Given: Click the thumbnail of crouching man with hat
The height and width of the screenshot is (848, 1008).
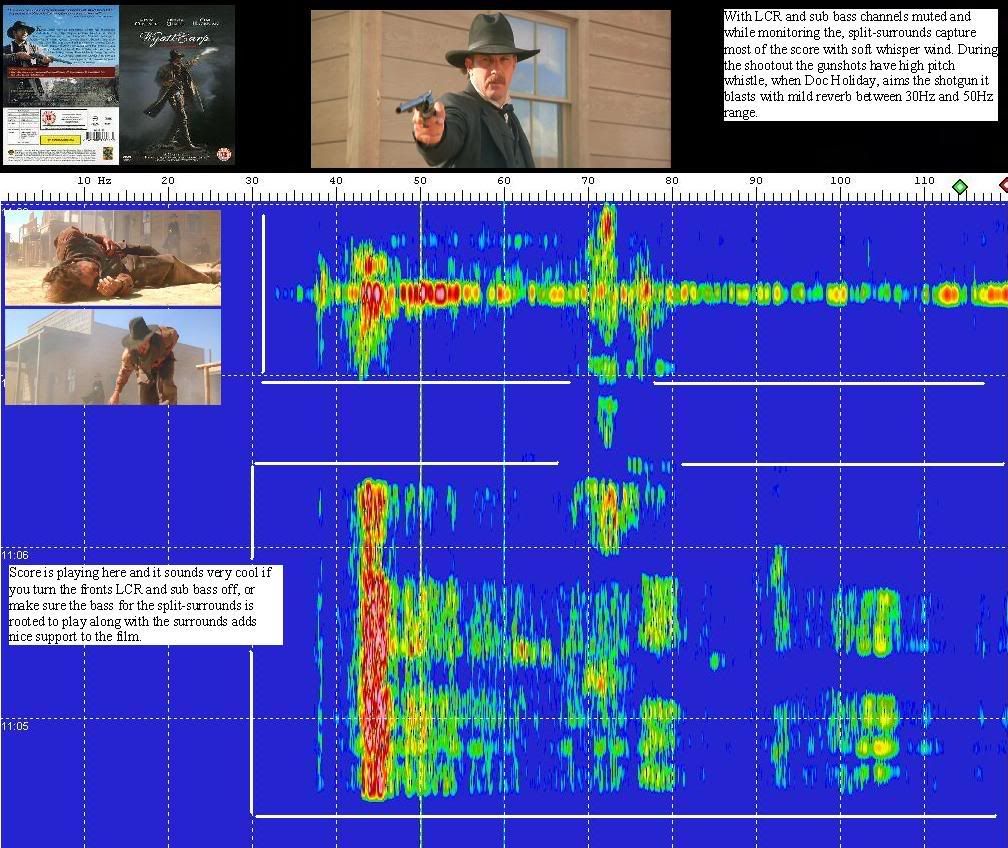Looking at the screenshot, I should 112,357.
